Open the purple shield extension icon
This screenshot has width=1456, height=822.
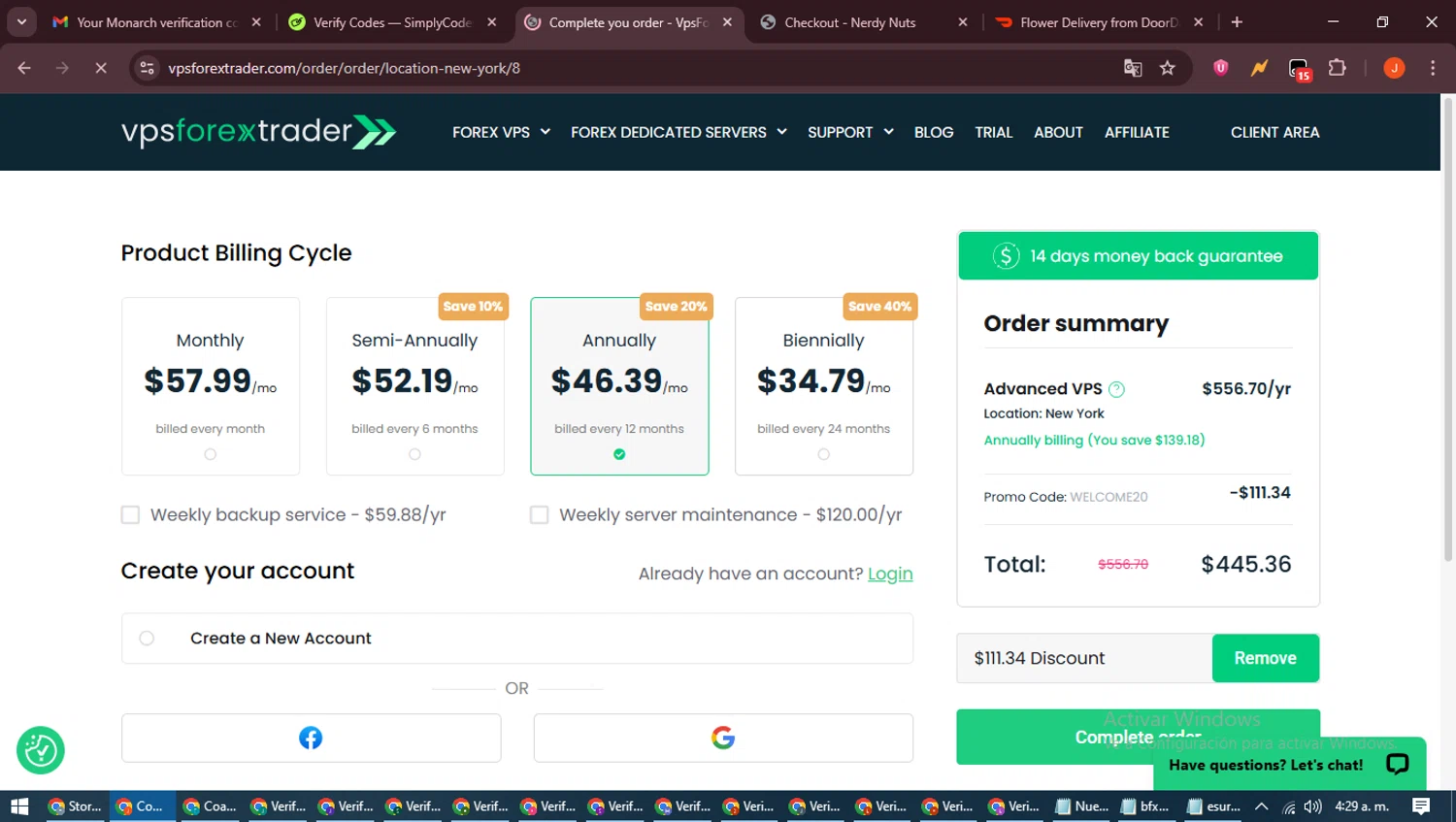pos(1221,68)
